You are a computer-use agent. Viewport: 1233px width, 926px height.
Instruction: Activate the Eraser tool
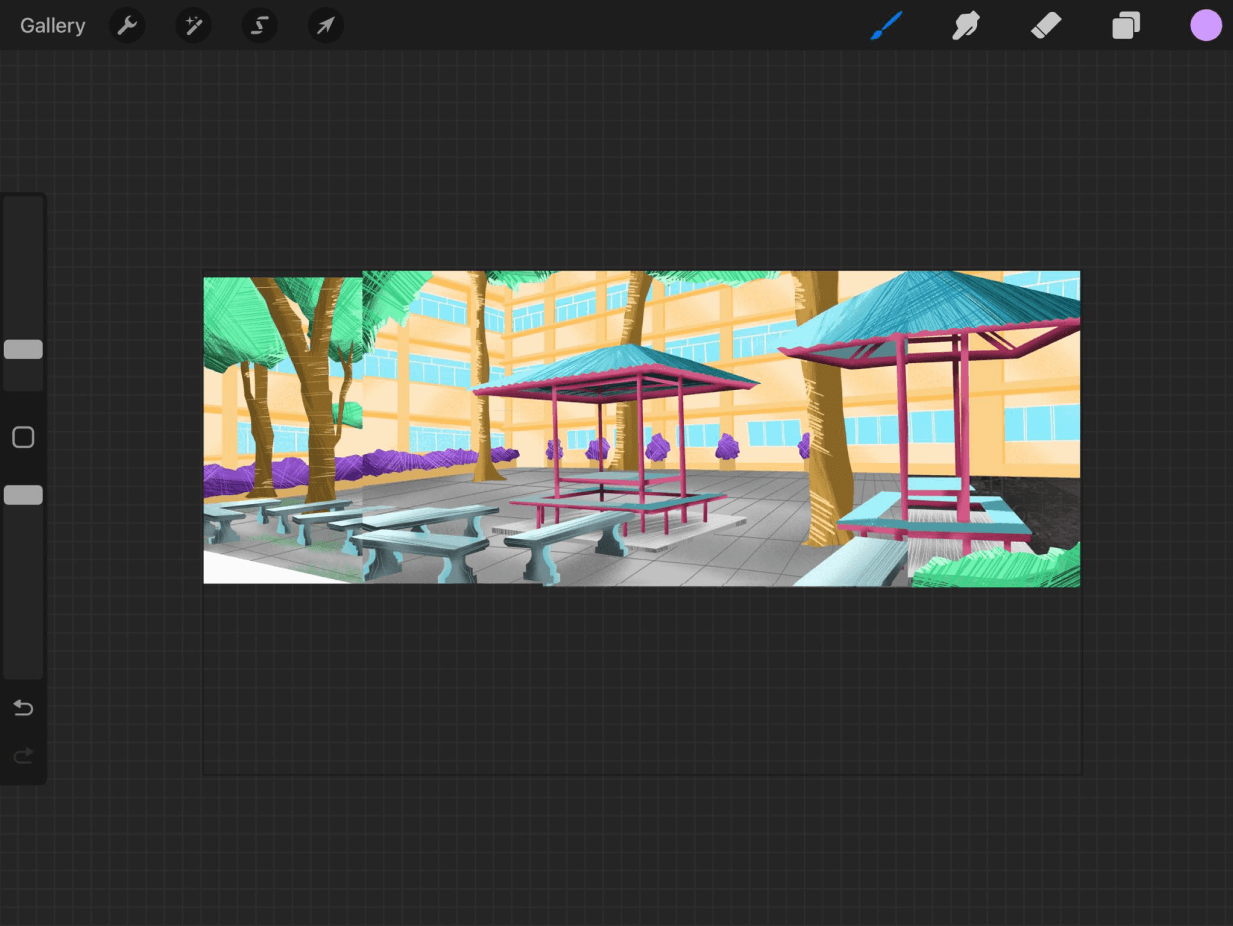click(x=1046, y=25)
